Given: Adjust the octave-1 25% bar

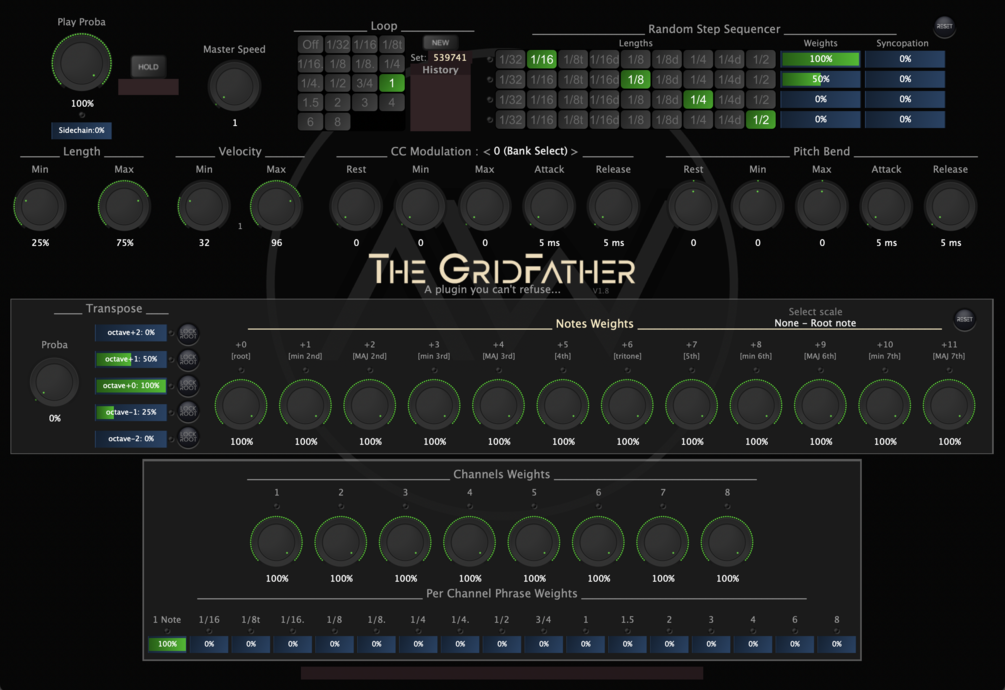Looking at the screenshot, I should click(x=131, y=412).
